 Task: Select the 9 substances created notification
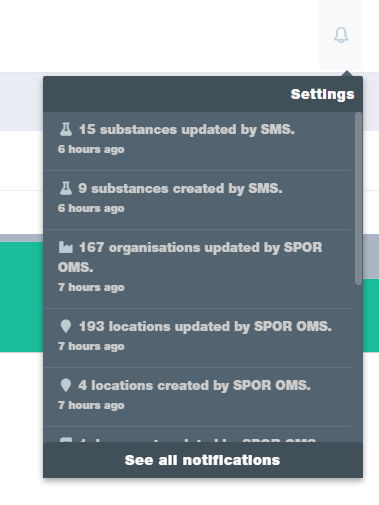(197, 200)
